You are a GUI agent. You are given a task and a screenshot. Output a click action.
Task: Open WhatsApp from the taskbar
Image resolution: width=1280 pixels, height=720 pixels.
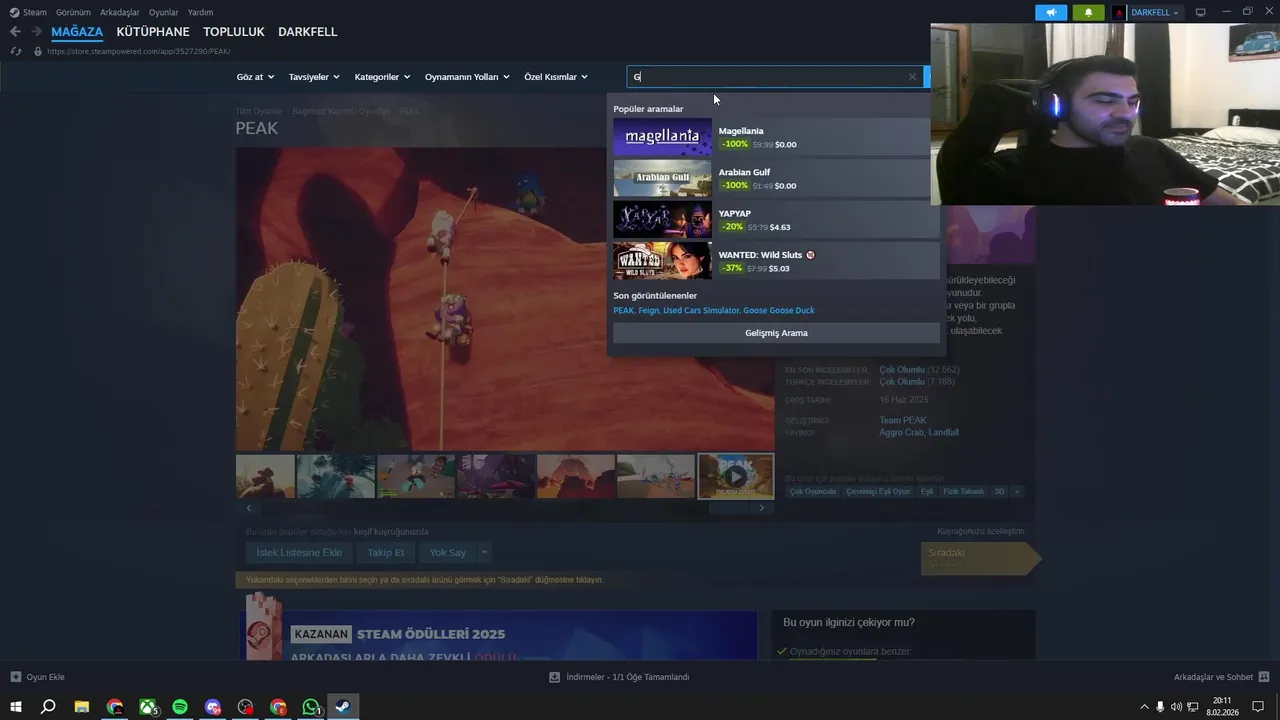(311, 707)
